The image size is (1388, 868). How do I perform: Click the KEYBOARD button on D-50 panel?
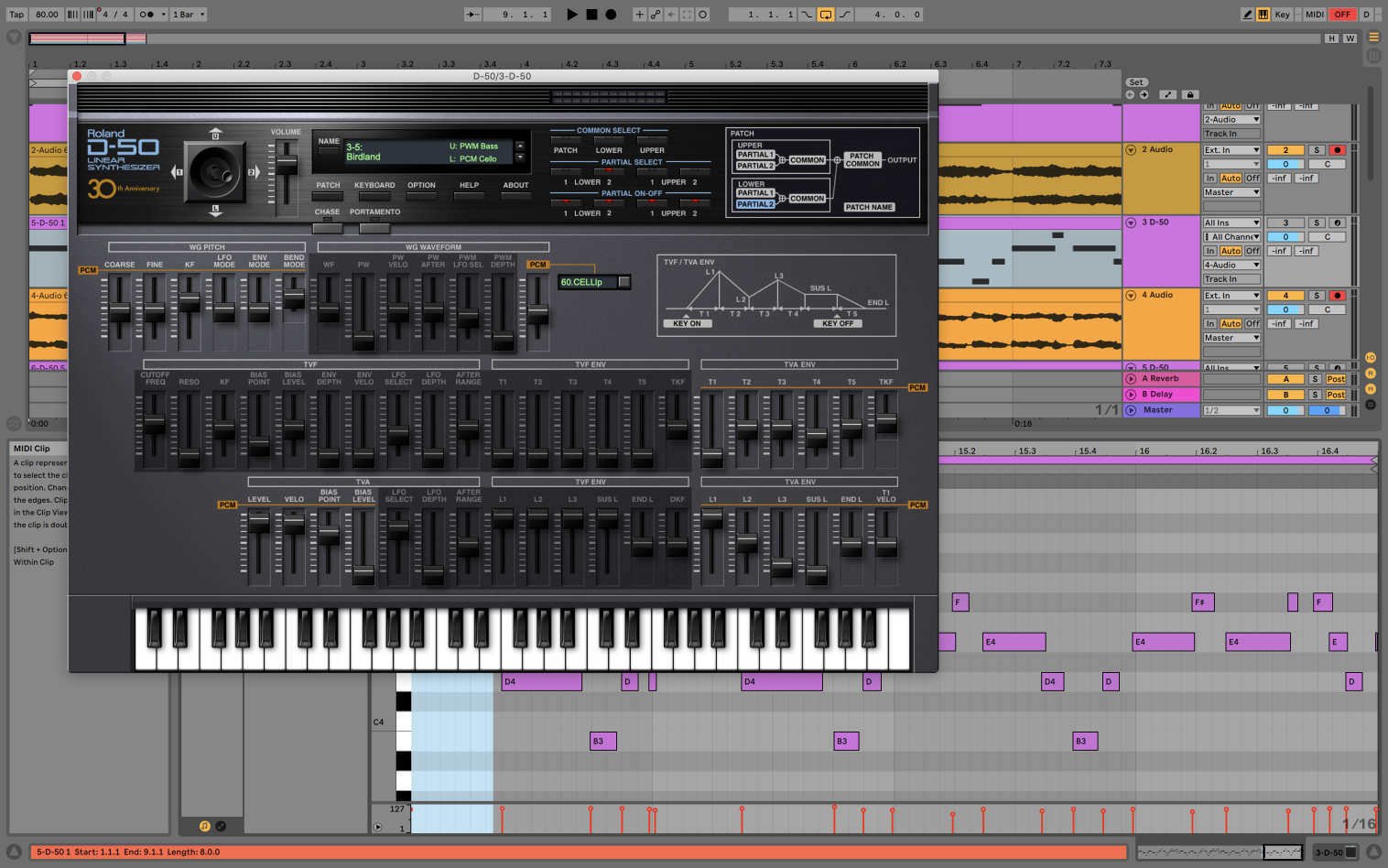[x=374, y=196]
